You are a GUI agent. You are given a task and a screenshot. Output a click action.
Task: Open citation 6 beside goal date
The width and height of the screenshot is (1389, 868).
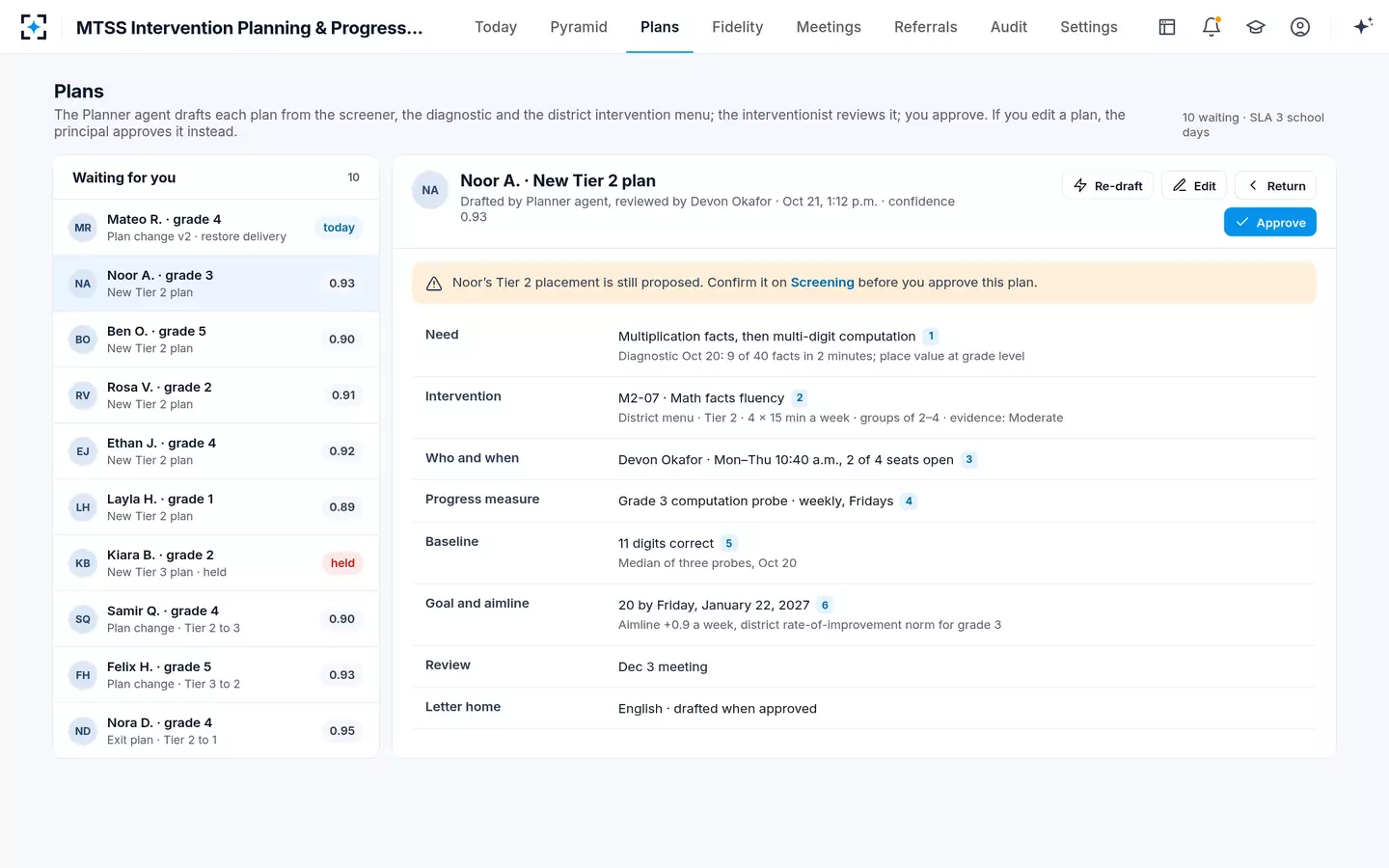(x=825, y=606)
